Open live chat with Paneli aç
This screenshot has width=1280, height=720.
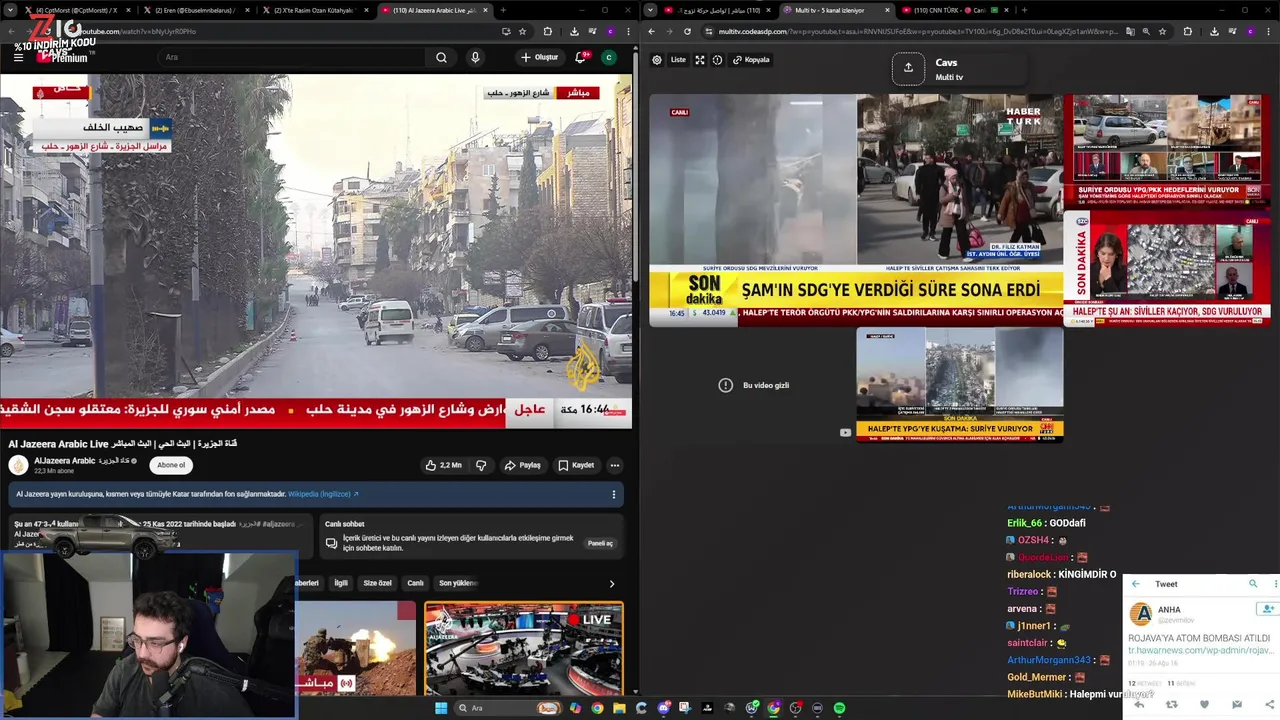tap(600, 543)
